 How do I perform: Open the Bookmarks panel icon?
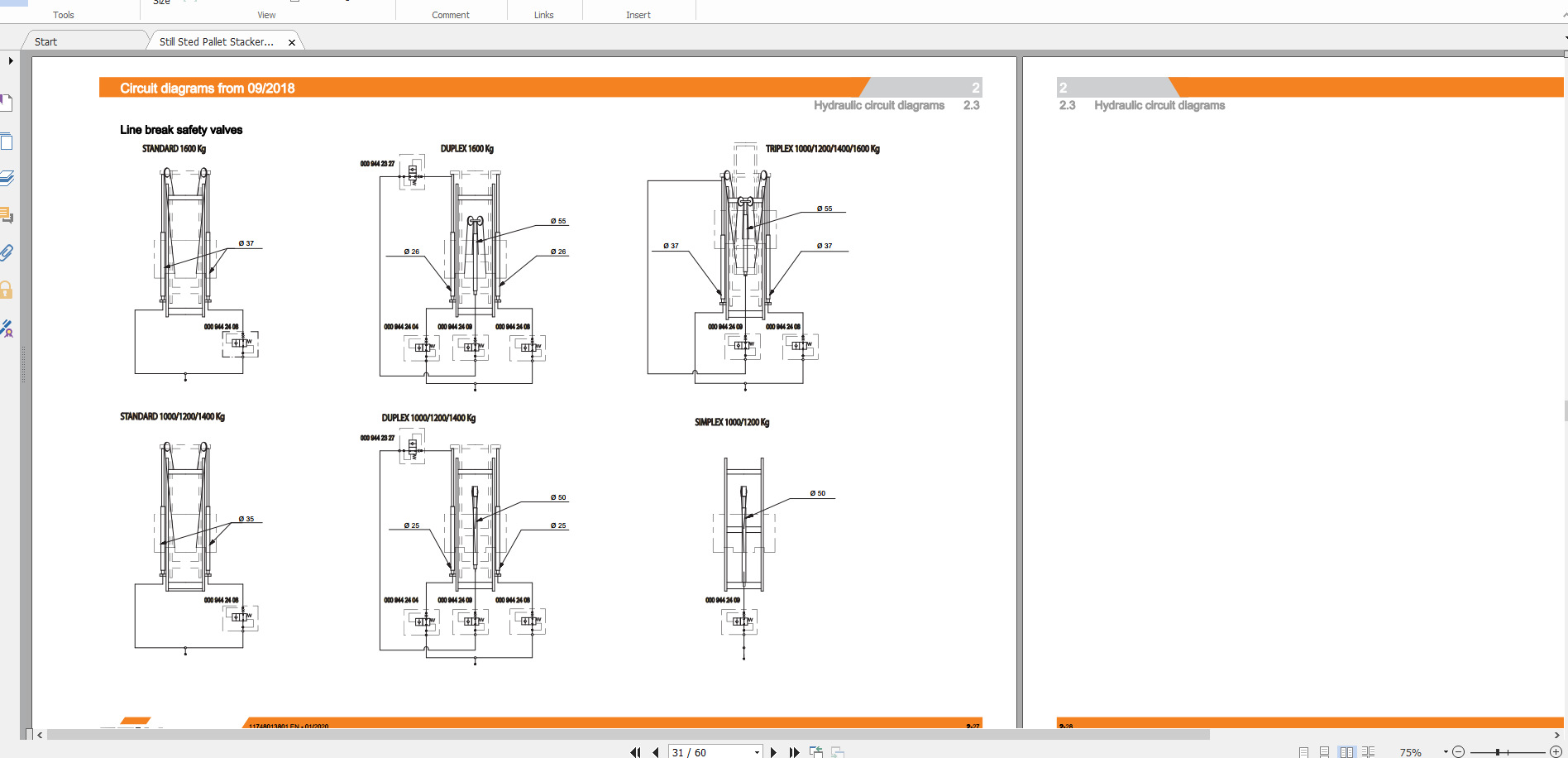6,103
